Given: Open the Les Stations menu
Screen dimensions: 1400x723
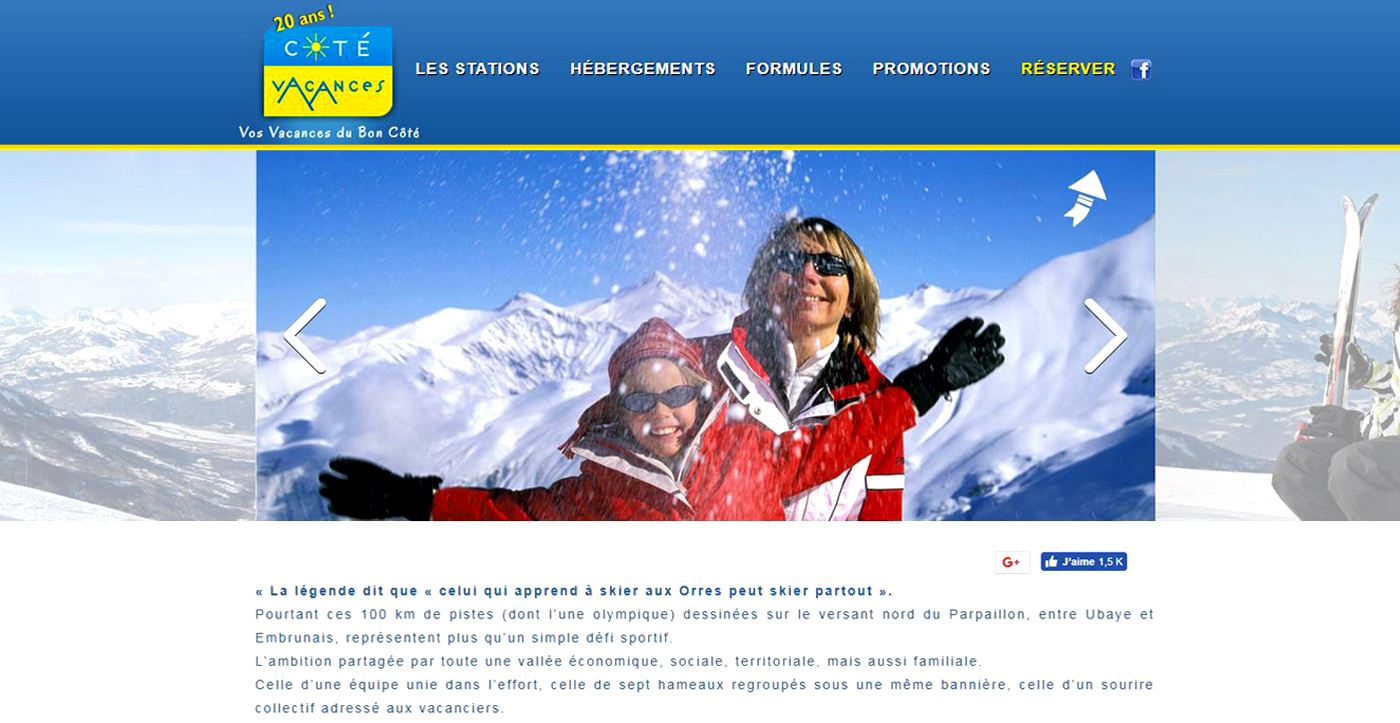Looking at the screenshot, I should [x=477, y=69].
